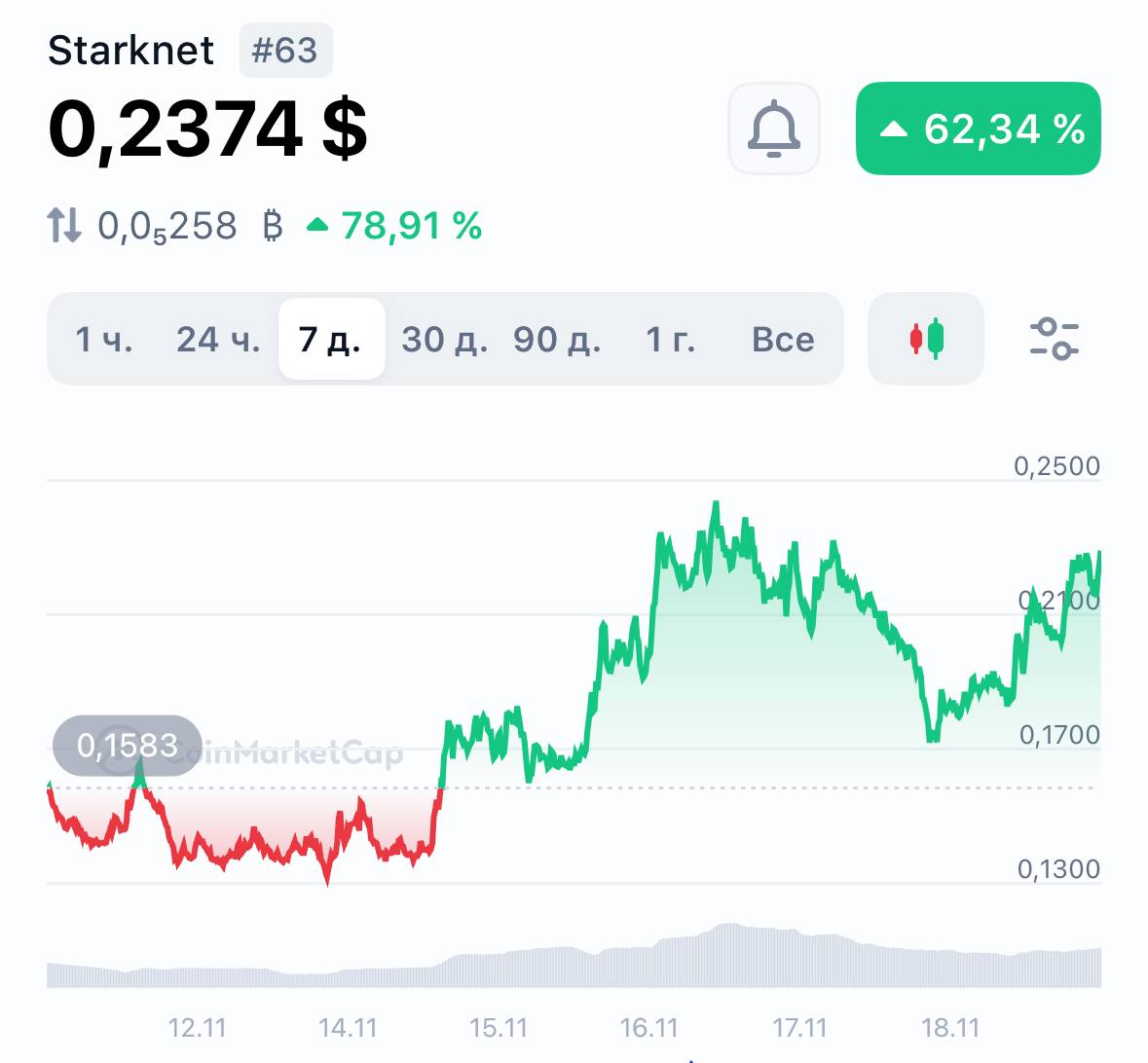Tap the 0,1583 opening price label

(x=128, y=746)
